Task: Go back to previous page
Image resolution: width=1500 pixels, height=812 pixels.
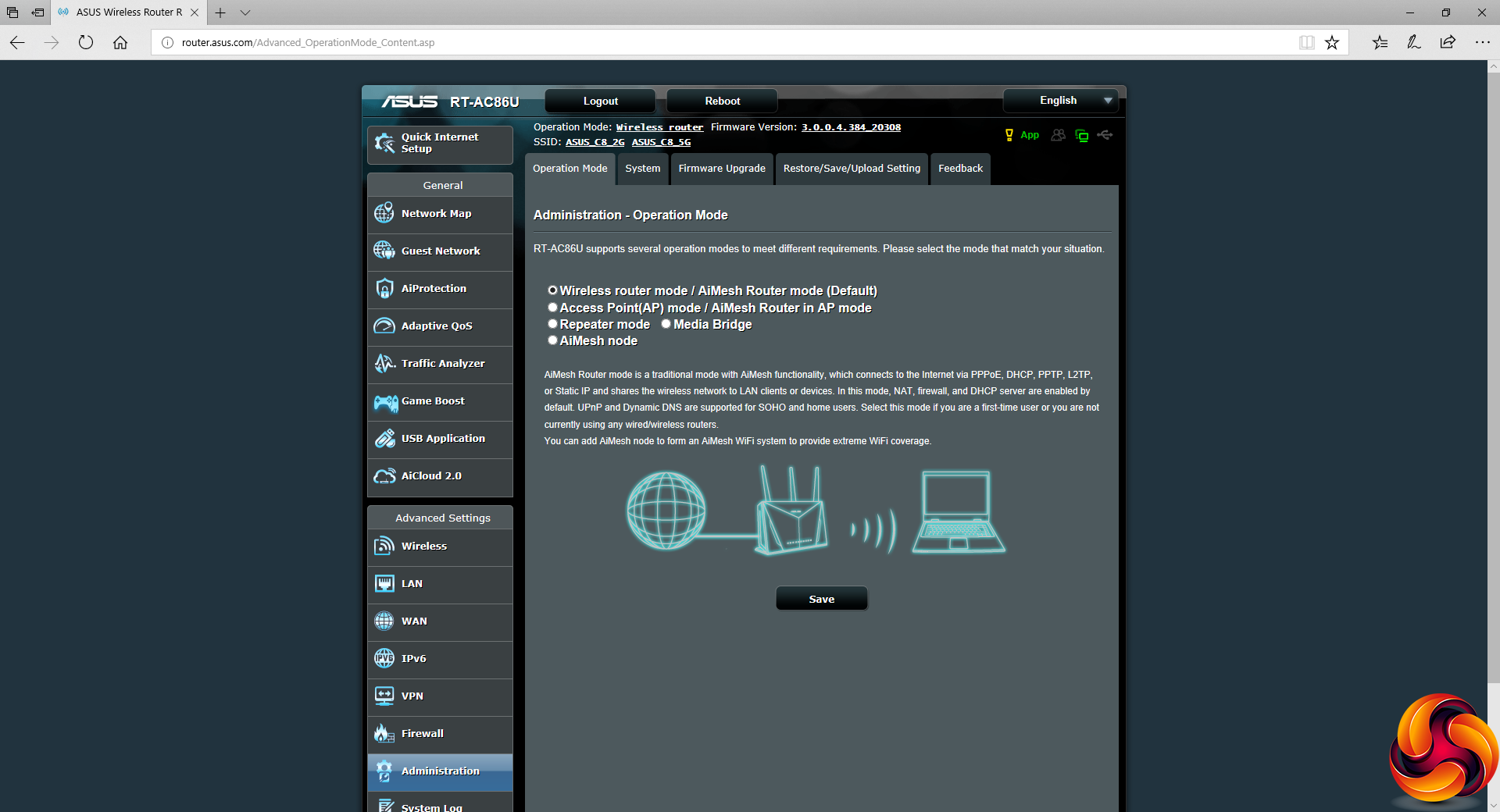Action: (x=18, y=42)
